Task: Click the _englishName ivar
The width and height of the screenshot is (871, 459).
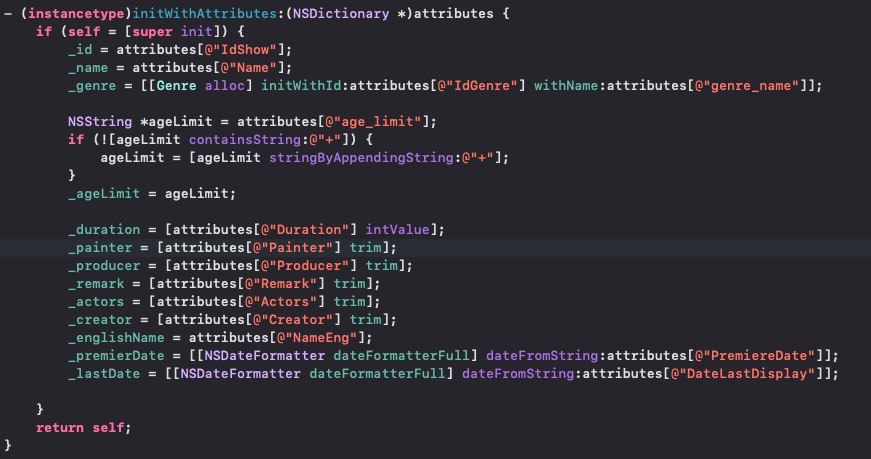Action: (x=116, y=337)
